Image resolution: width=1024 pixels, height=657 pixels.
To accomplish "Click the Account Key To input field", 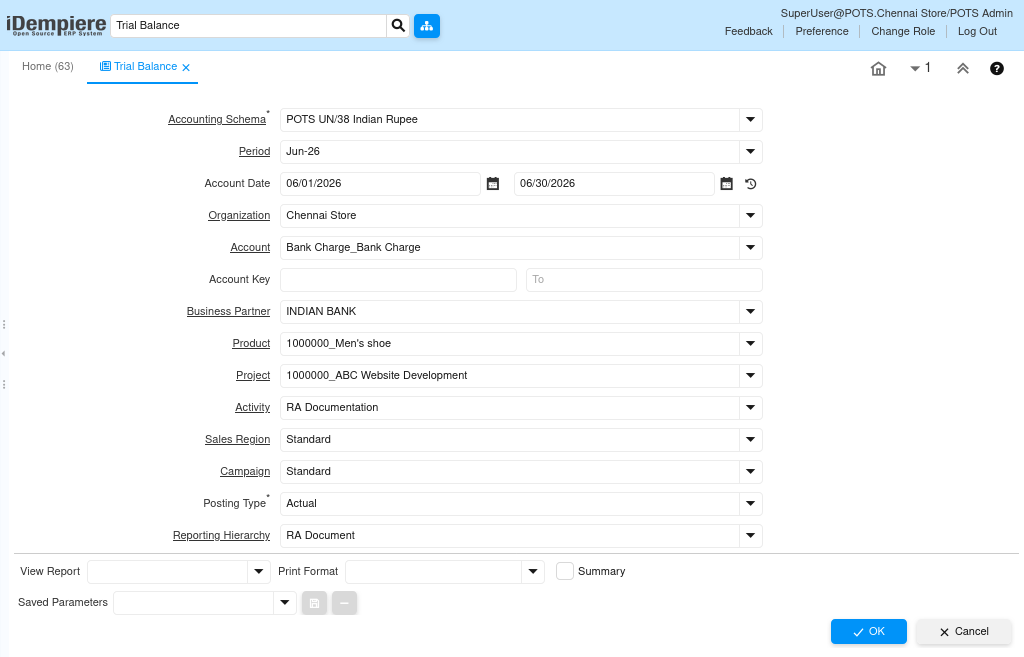I will click(x=644, y=280).
